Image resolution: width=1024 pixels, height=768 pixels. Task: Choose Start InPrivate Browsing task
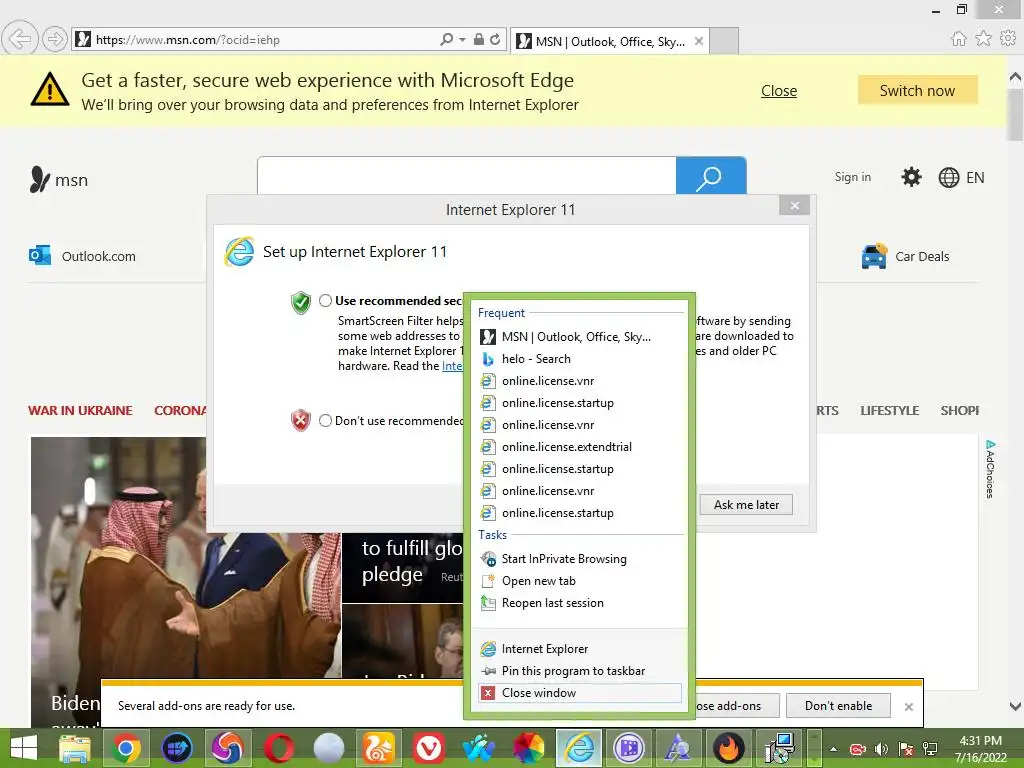581,559
